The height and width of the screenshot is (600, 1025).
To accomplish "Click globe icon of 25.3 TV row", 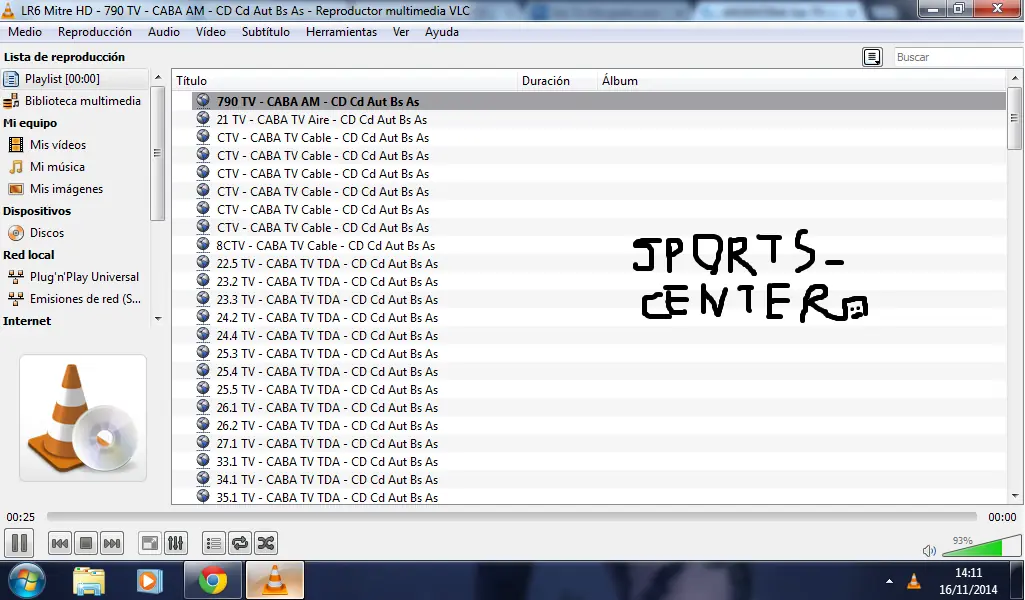I will 203,353.
